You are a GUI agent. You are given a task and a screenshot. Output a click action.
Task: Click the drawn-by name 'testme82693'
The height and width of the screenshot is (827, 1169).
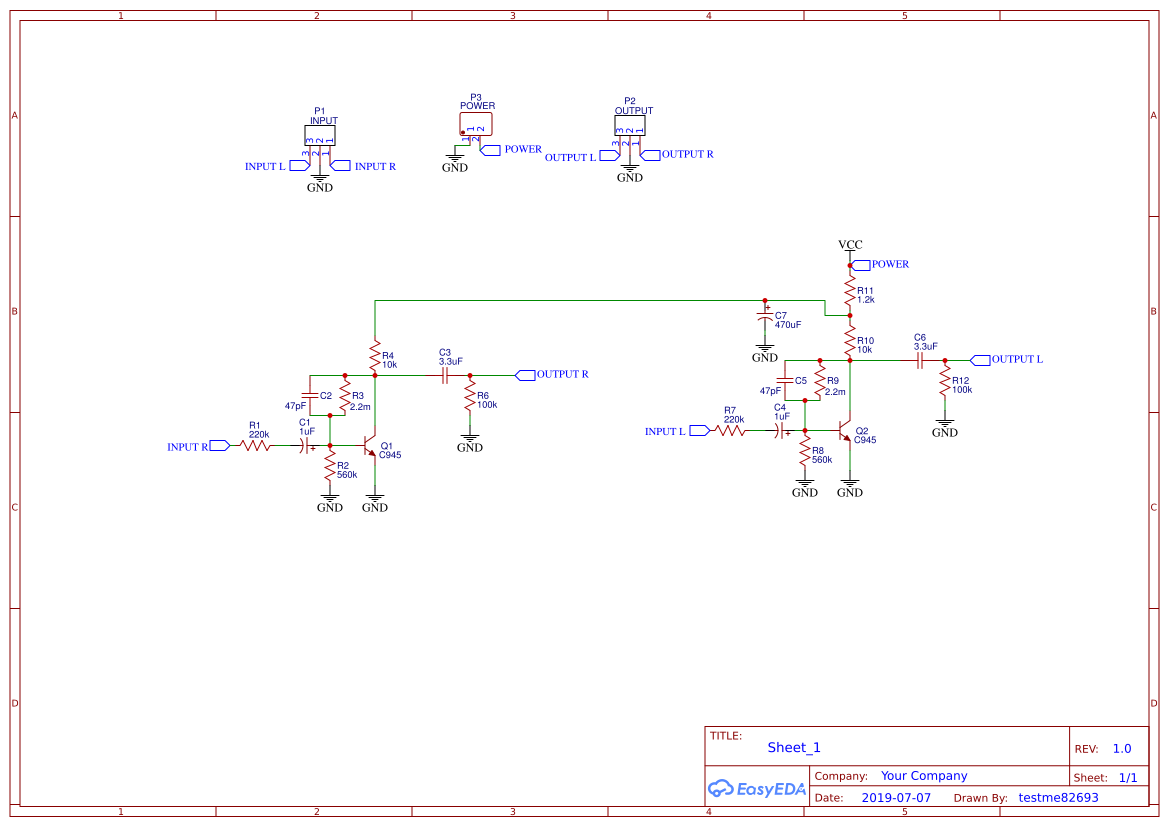(x=1059, y=798)
